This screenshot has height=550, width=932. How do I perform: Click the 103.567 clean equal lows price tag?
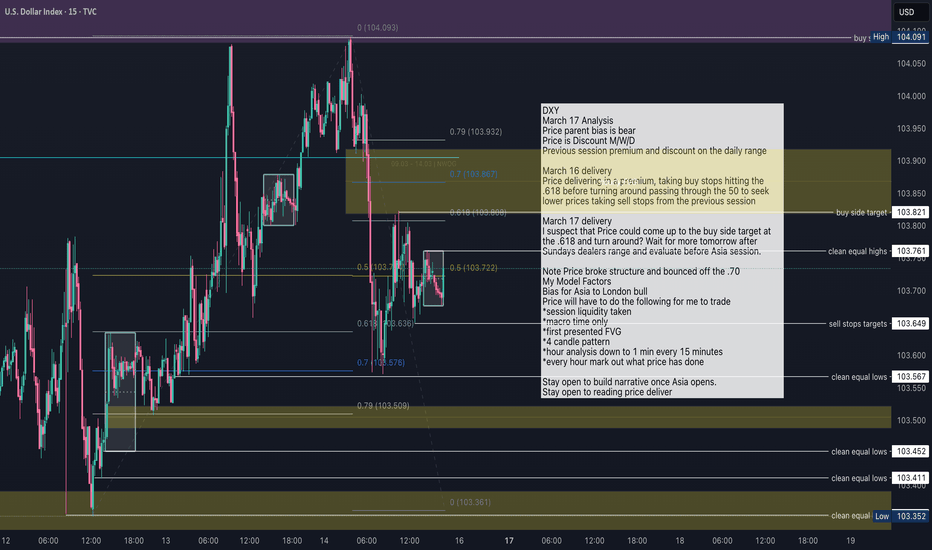pyautogui.click(x=911, y=377)
